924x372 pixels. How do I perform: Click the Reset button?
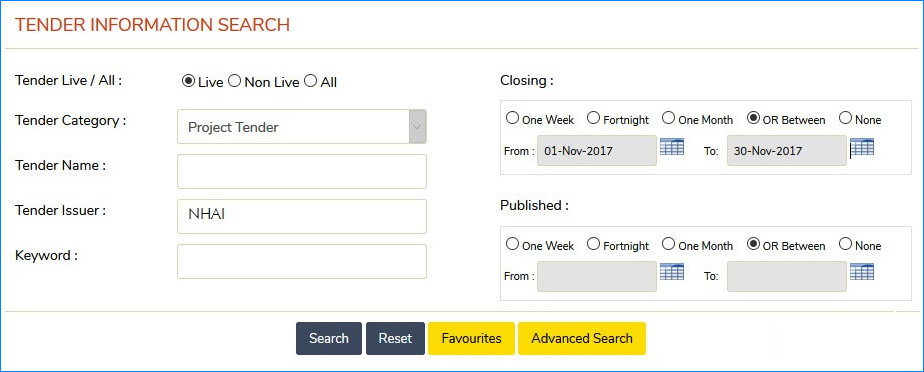click(395, 338)
